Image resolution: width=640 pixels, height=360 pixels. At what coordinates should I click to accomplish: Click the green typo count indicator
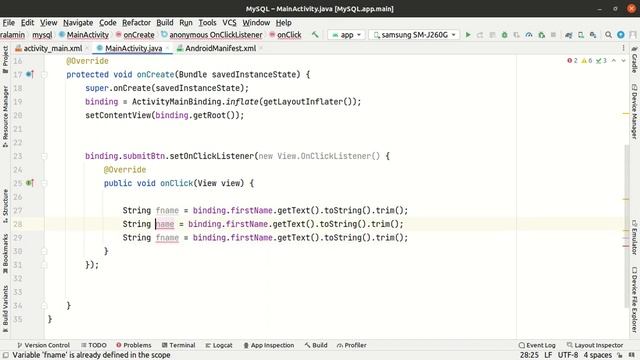pos(601,60)
